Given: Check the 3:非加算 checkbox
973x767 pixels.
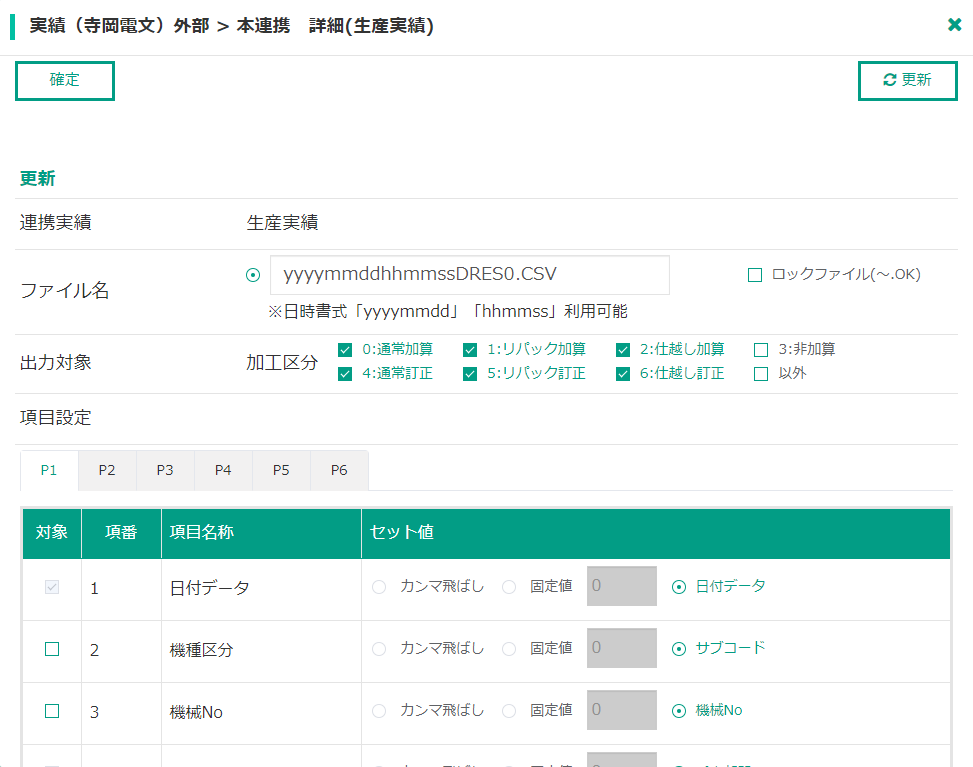Looking at the screenshot, I should 761,350.
